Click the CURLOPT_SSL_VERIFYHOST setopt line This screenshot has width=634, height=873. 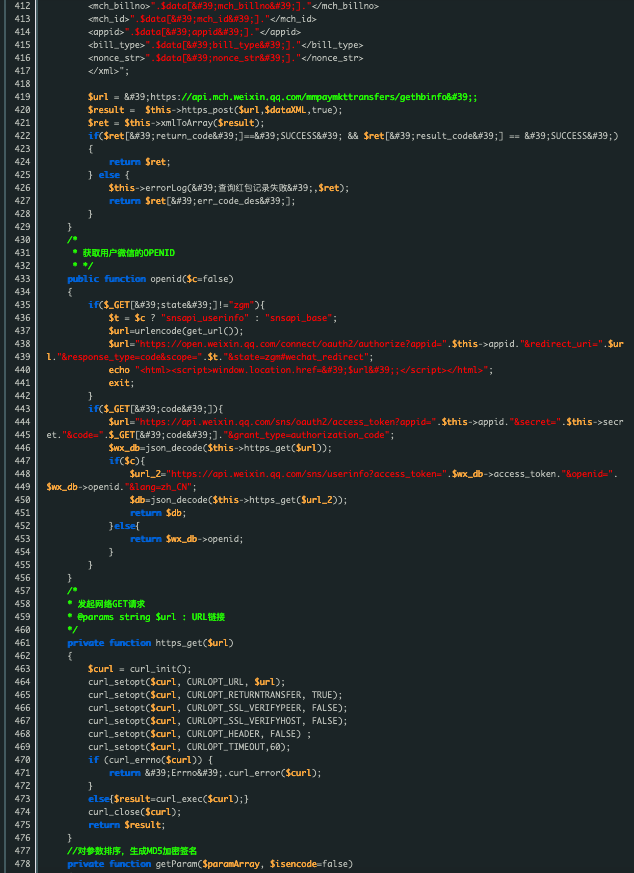218,721
